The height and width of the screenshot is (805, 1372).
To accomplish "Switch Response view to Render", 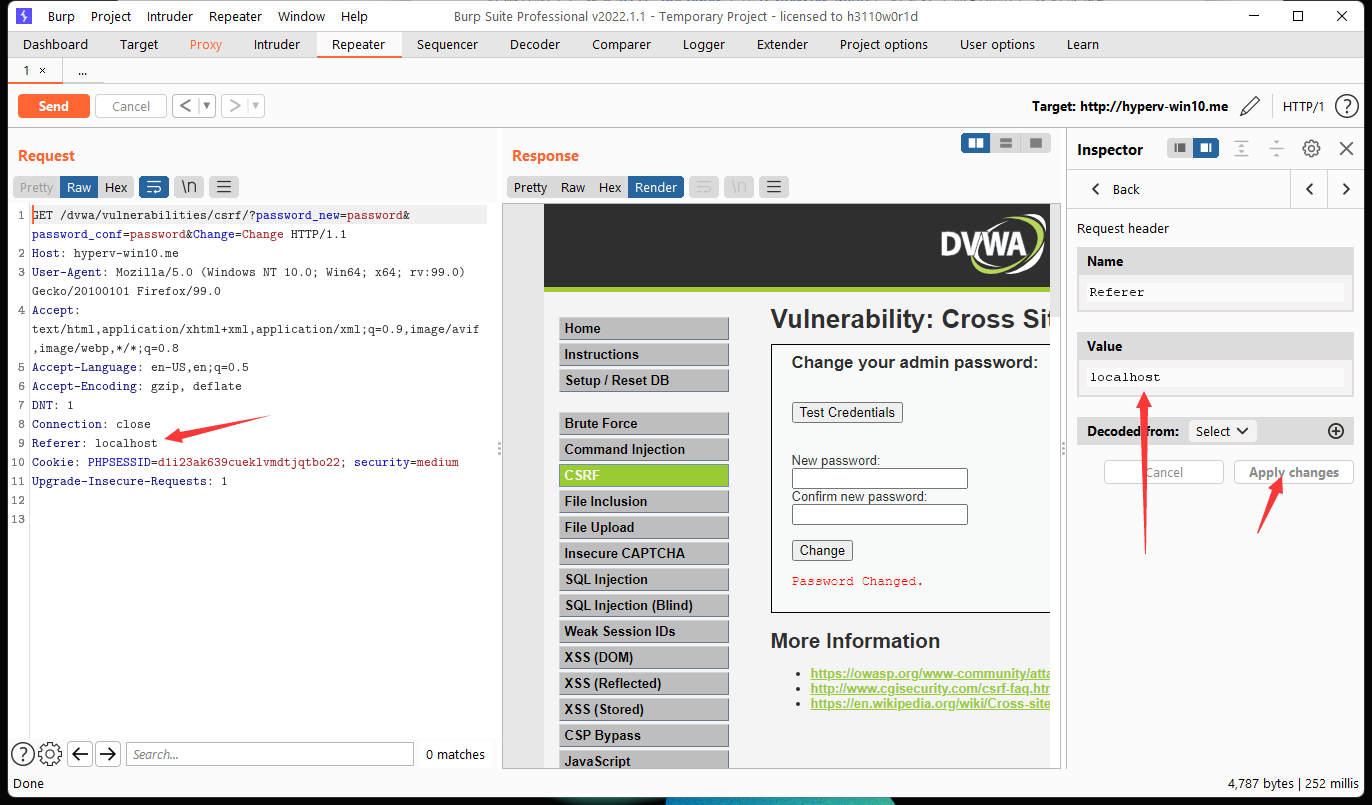I will pyautogui.click(x=656, y=187).
